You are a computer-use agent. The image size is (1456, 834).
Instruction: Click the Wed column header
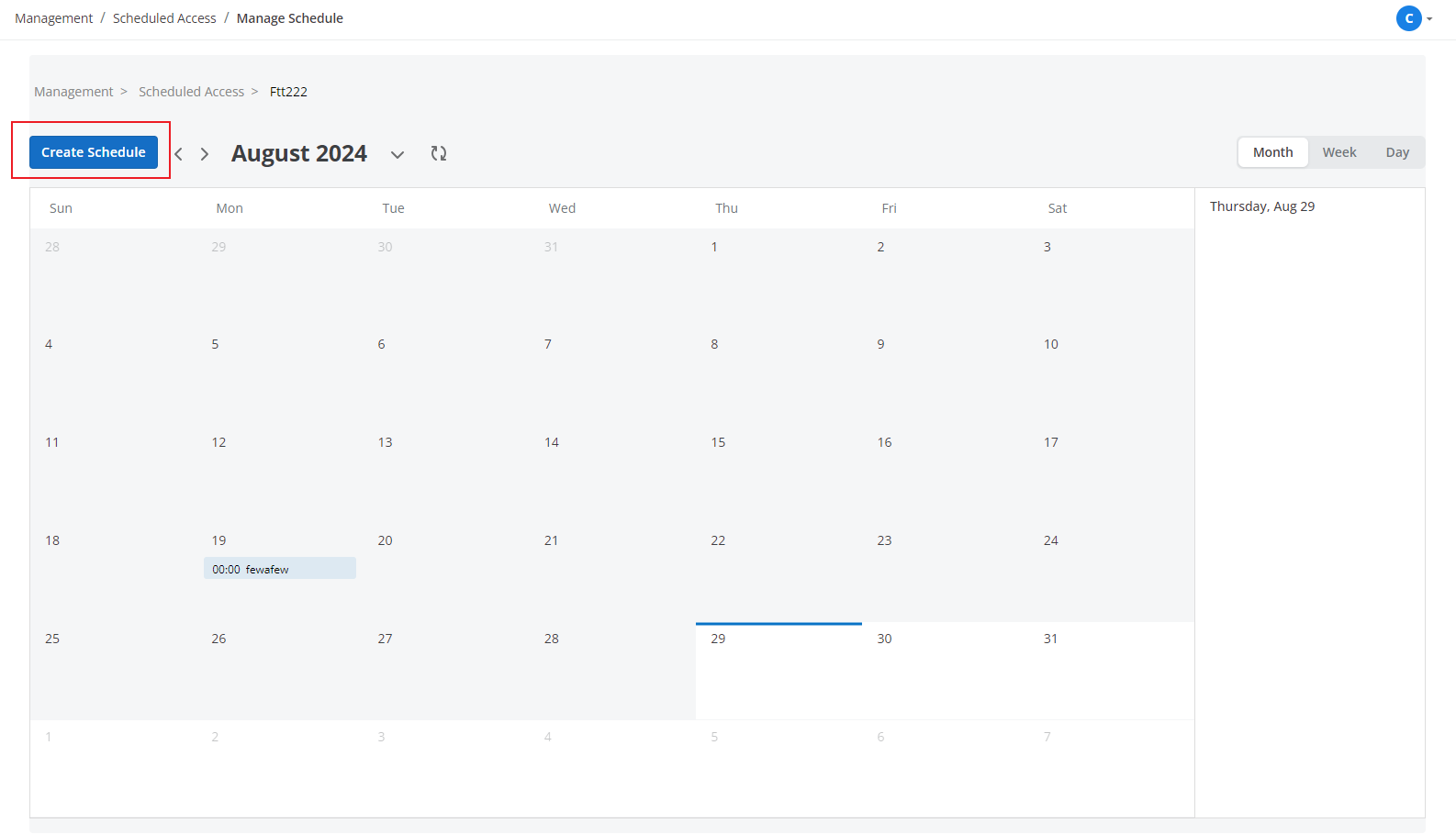[562, 208]
